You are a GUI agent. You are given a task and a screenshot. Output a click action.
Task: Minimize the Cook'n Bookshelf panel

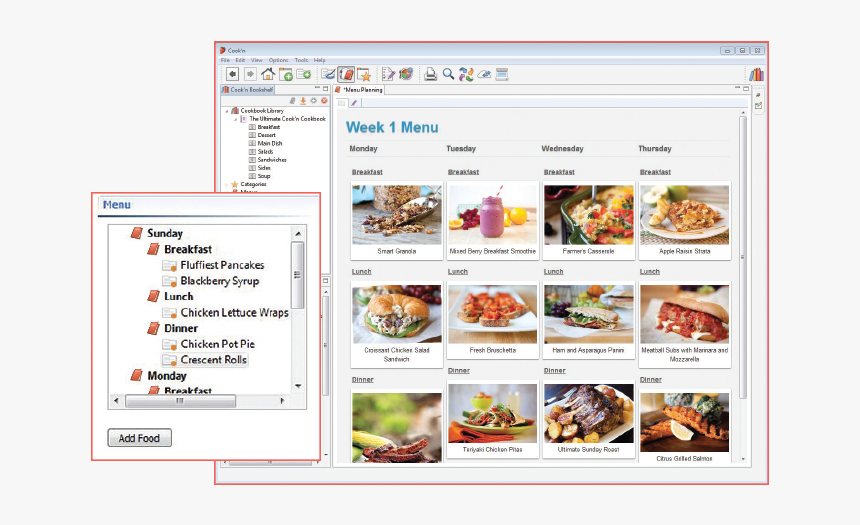317,88
